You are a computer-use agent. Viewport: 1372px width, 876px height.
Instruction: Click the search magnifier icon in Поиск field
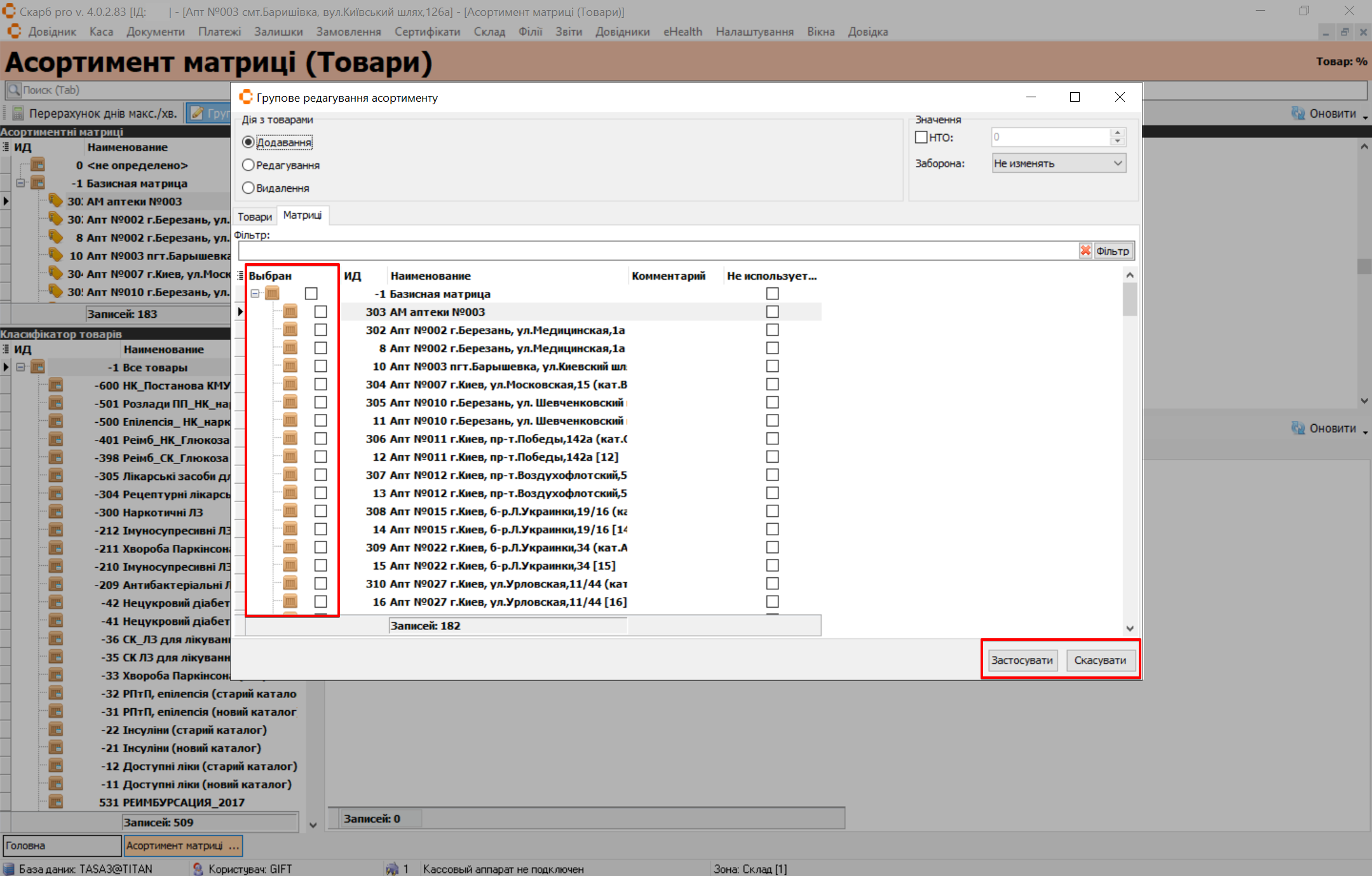14,90
